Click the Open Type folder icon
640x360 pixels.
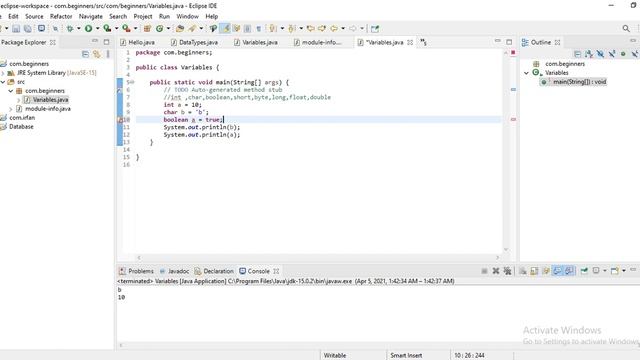(x=180, y=29)
